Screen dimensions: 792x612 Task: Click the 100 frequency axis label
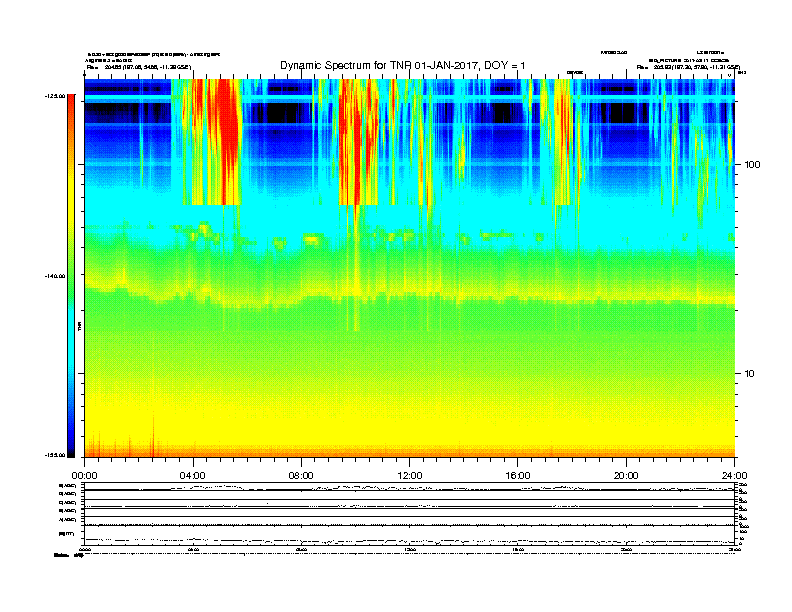tap(752, 165)
